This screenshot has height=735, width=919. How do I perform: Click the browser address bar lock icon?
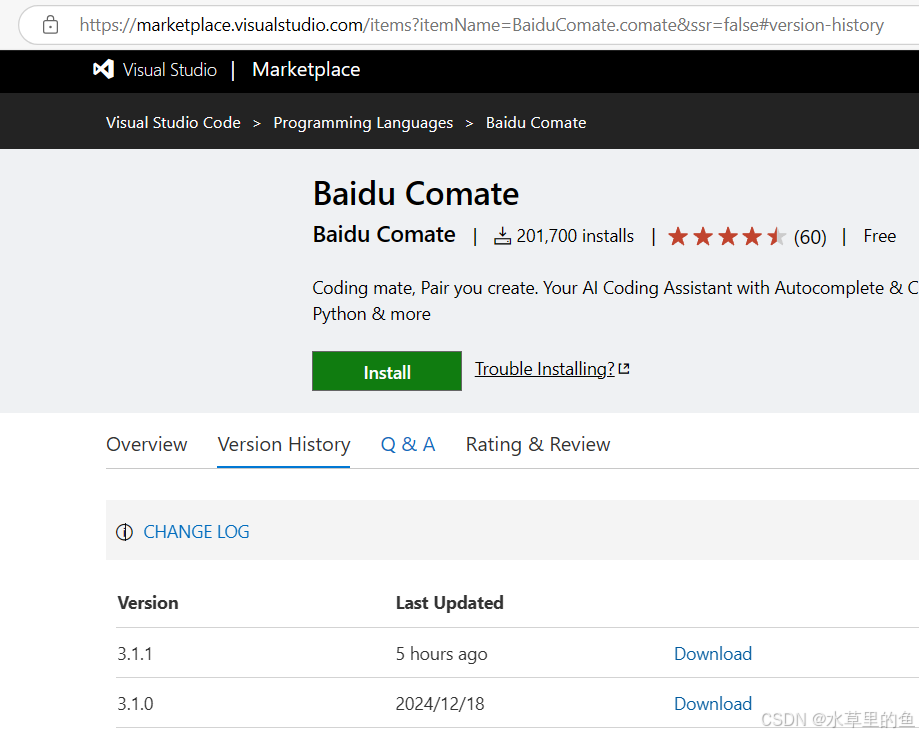click(x=50, y=25)
